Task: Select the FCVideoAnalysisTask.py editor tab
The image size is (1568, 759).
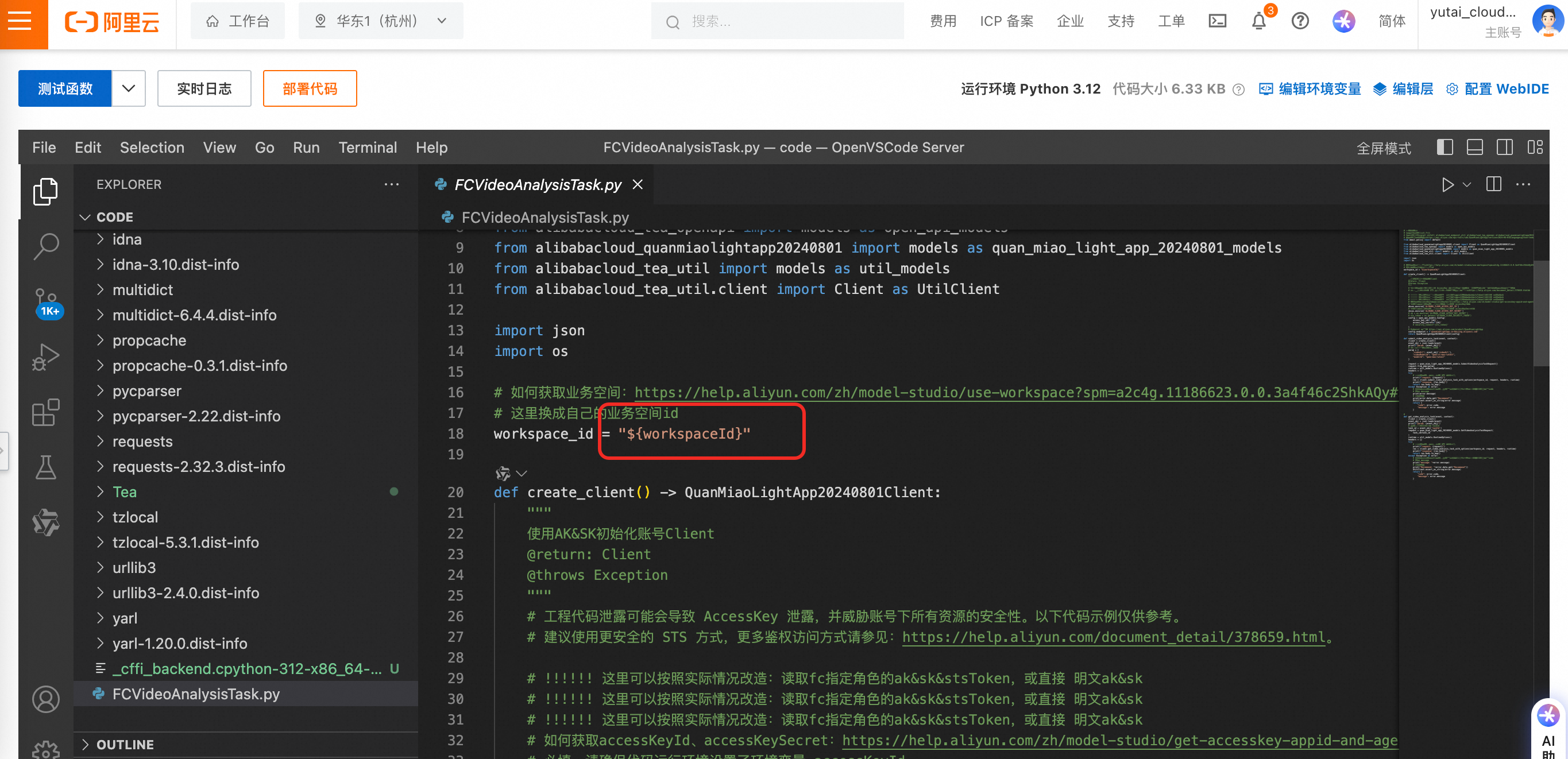Action: [538, 184]
